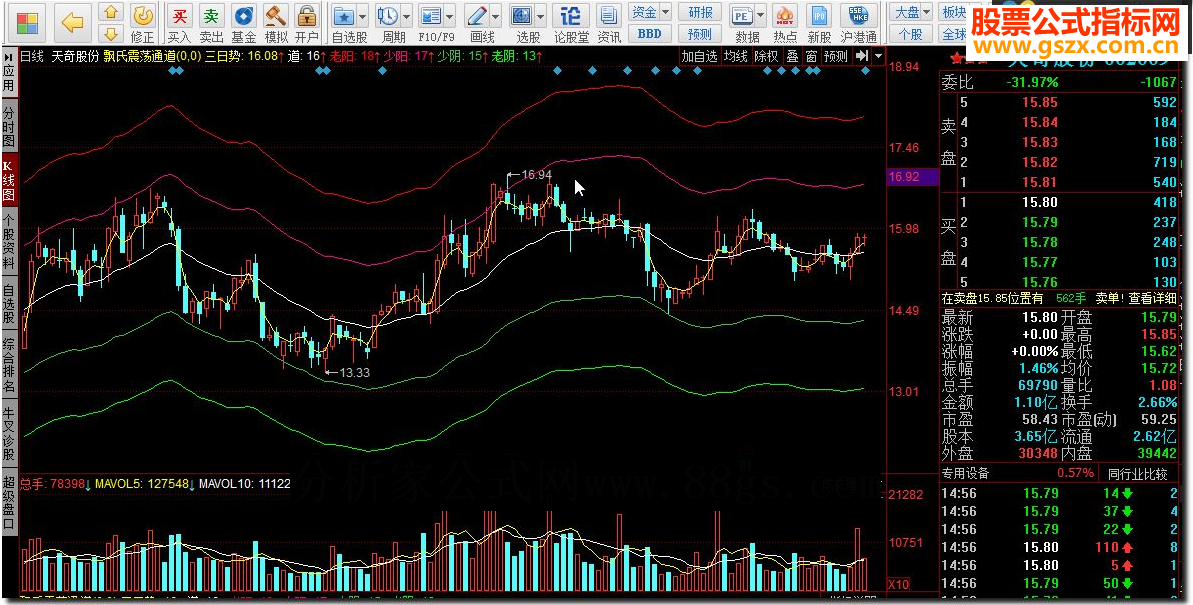Expand the F10/F9 dropdown arrow

pyautogui.click(x=450, y=15)
